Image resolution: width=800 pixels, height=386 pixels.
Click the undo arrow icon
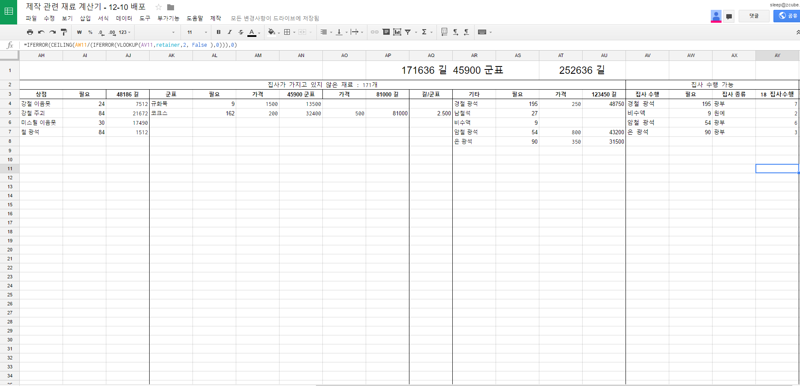point(41,32)
